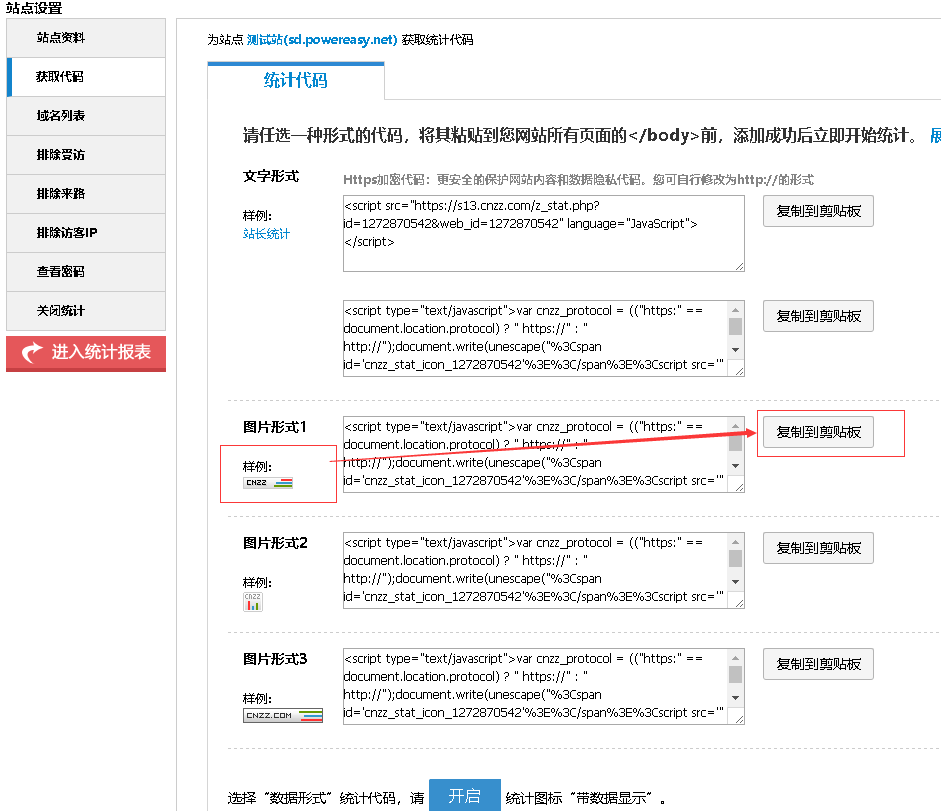Click the CNZZ sample icon under 图片形式1
This screenshot has width=941, height=811.
coord(268,483)
